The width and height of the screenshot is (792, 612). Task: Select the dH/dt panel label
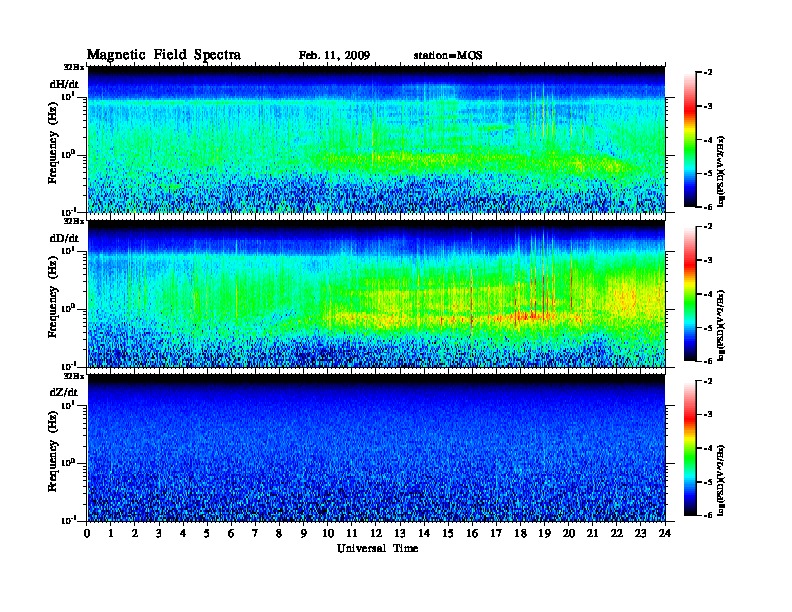pyautogui.click(x=64, y=84)
